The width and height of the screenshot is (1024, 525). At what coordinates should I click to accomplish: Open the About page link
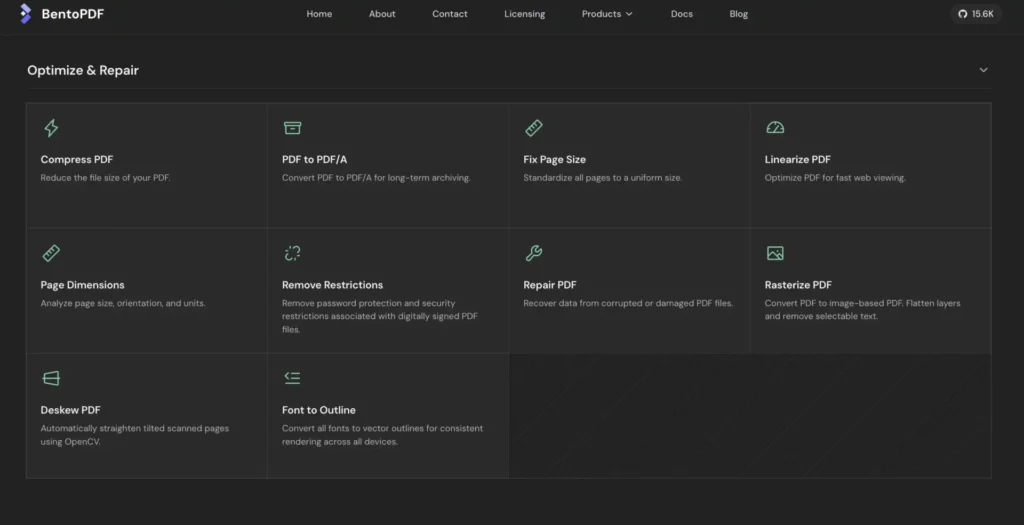tap(382, 14)
